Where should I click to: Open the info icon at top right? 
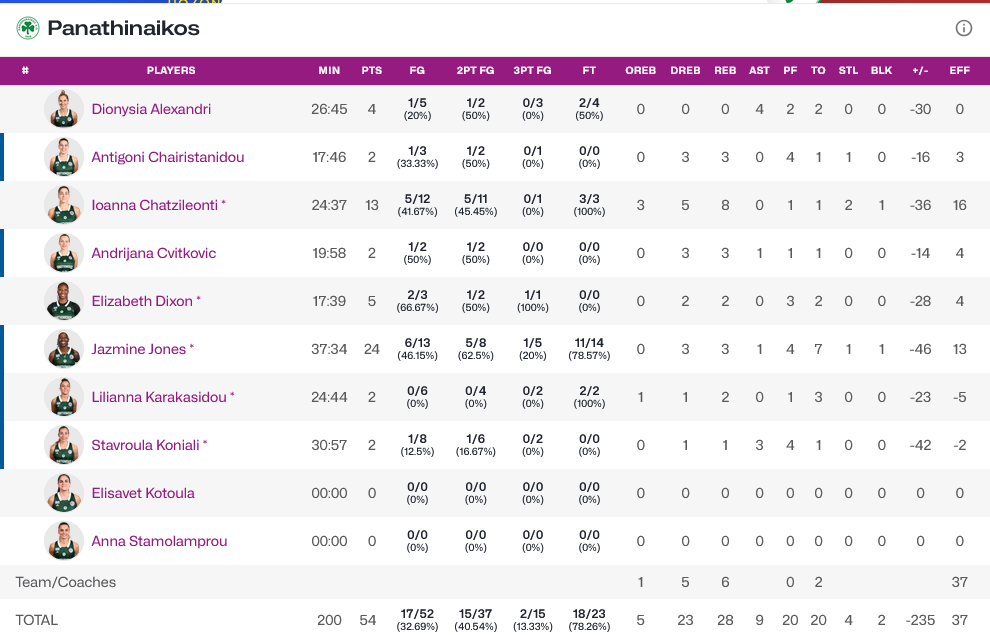(x=964, y=28)
